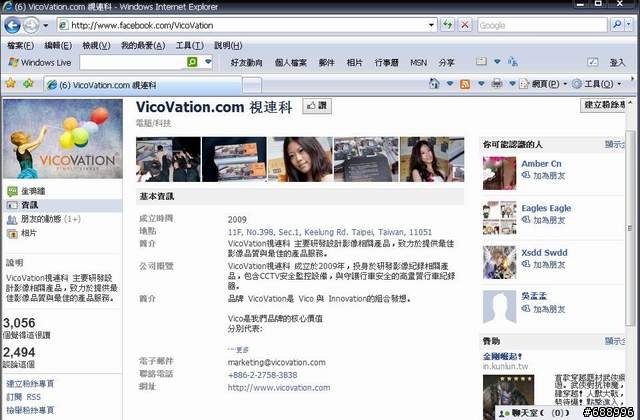Open 相片 photos in left sidebar
The image size is (640, 420).
(x=22, y=233)
